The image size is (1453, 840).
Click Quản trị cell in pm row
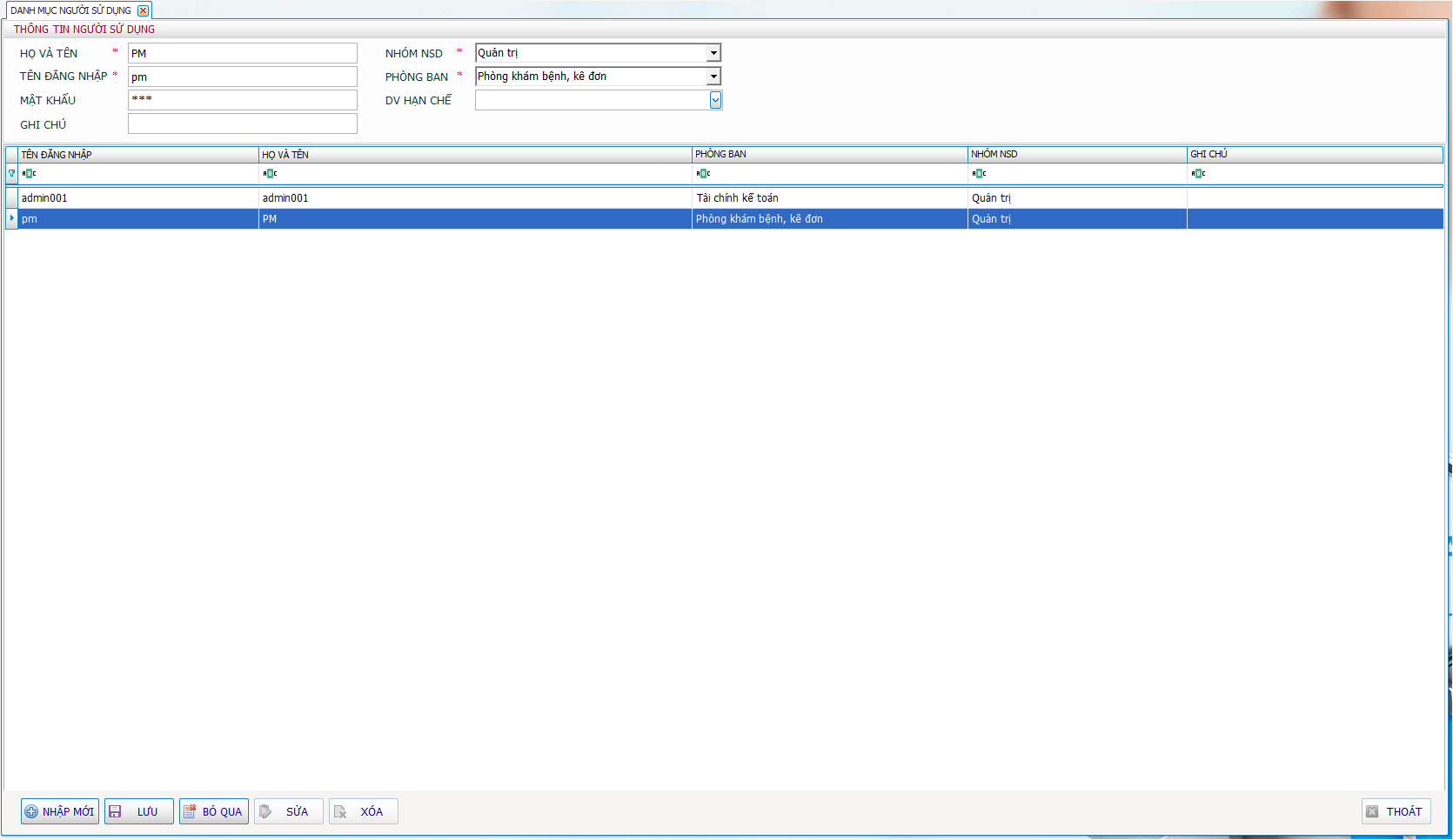pos(1078,219)
